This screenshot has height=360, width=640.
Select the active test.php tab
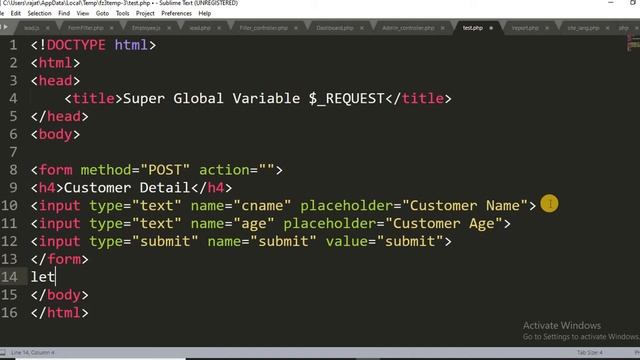pos(472,28)
